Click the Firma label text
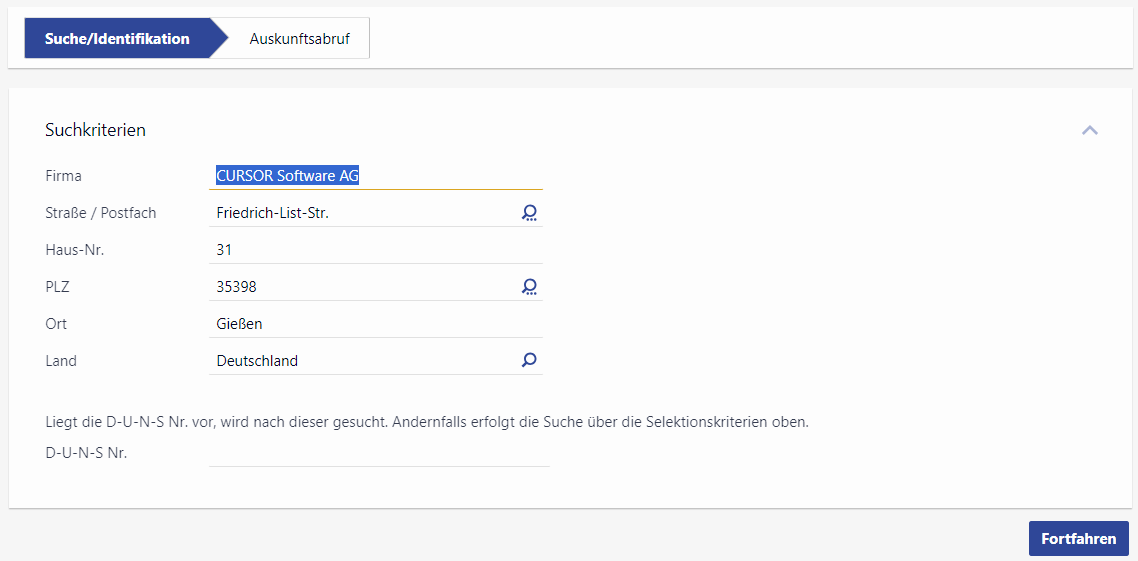Image resolution: width=1138 pixels, height=561 pixels. click(x=63, y=176)
